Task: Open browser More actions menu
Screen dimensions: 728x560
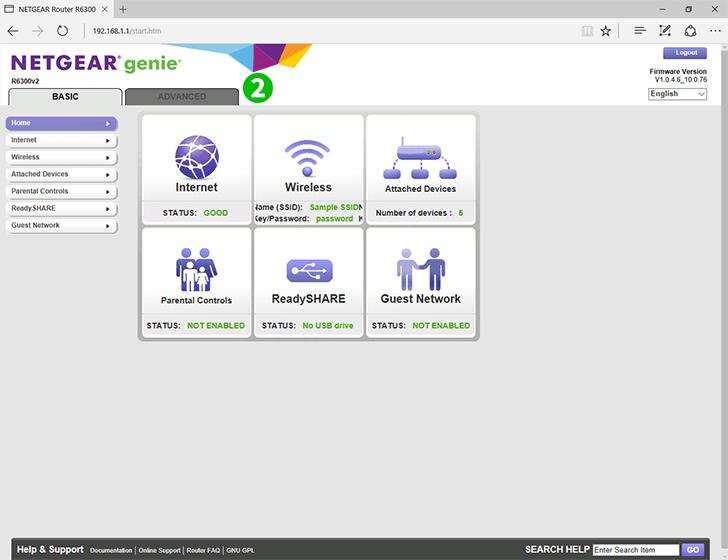Action: tap(715, 31)
